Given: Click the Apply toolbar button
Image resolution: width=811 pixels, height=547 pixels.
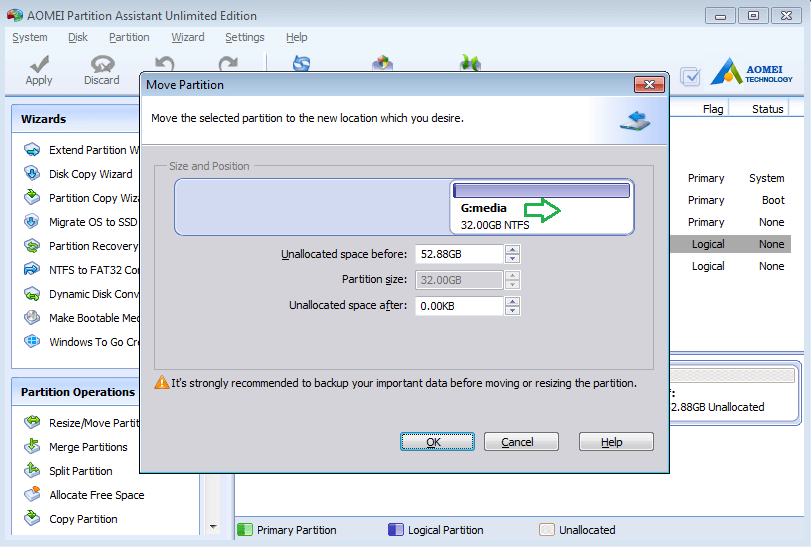Looking at the screenshot, I should (39, 70).
